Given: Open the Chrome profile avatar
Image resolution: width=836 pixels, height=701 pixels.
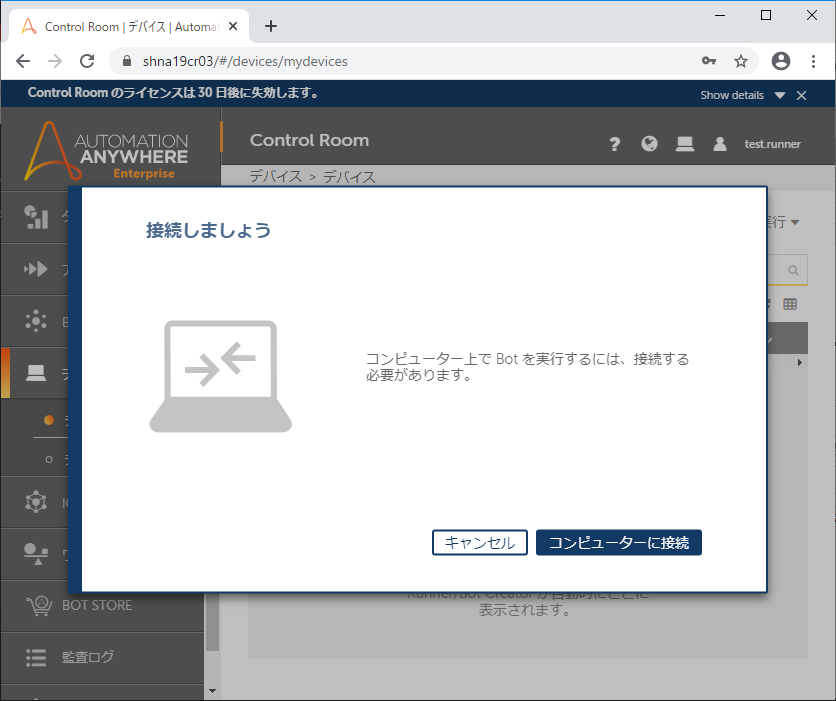Looking at the screenshot, I should [781, 61].
